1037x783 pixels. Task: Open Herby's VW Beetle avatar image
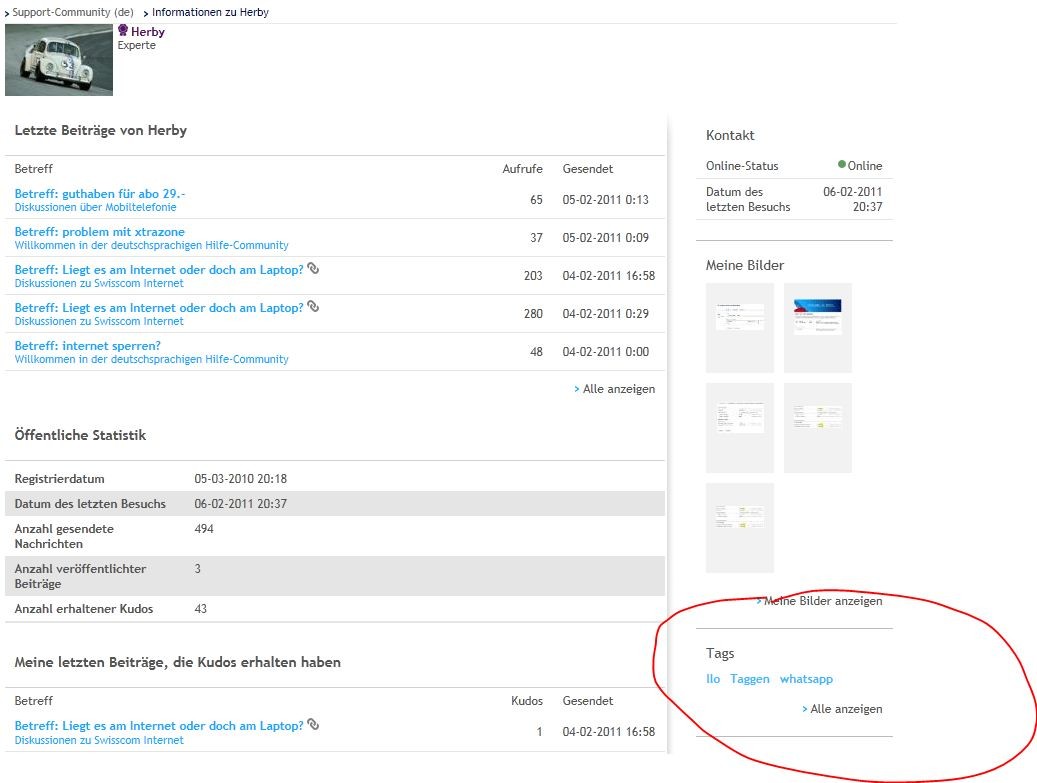coord(59,60)
